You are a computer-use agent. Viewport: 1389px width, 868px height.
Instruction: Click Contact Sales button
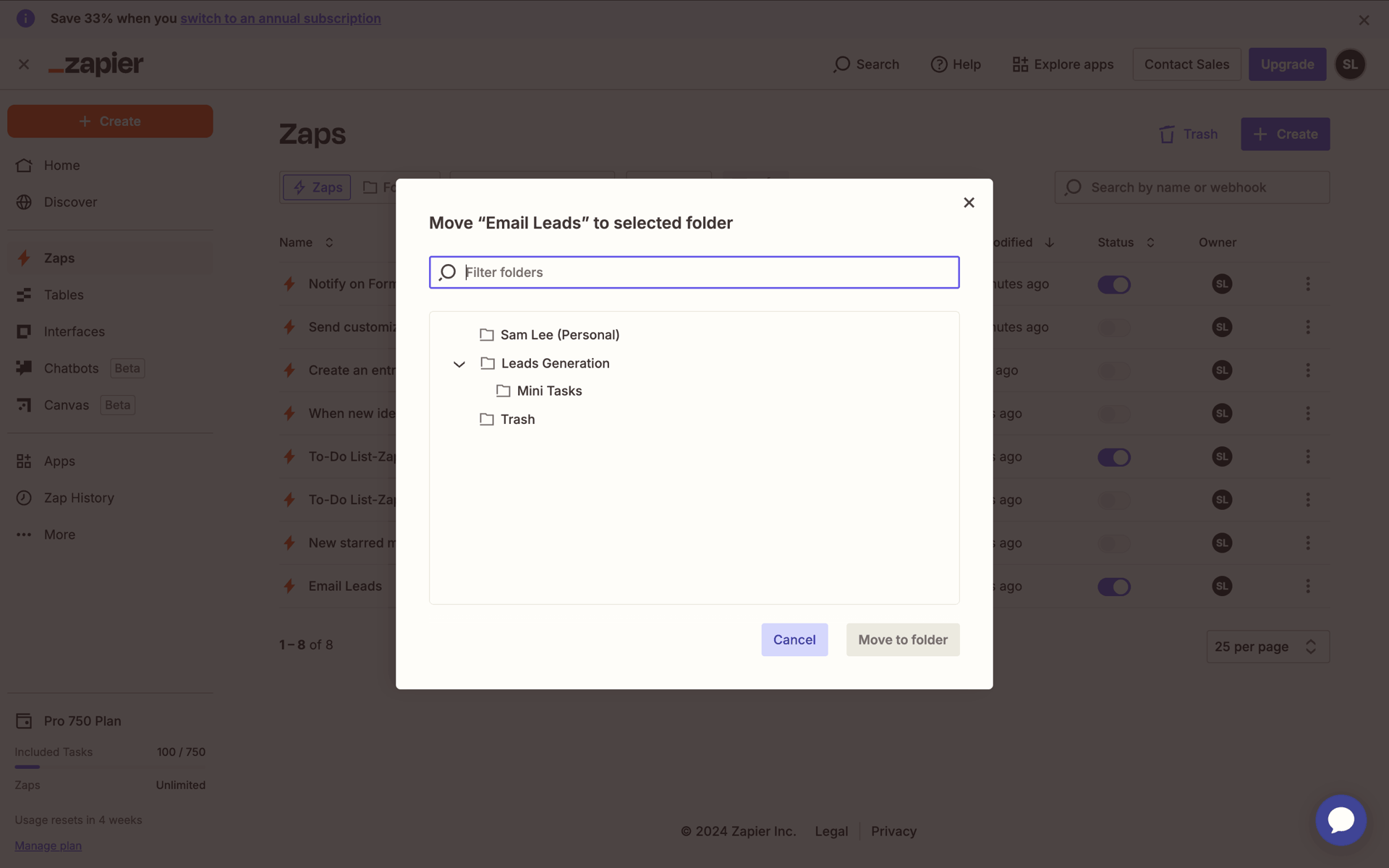(x=1186, y=64)
